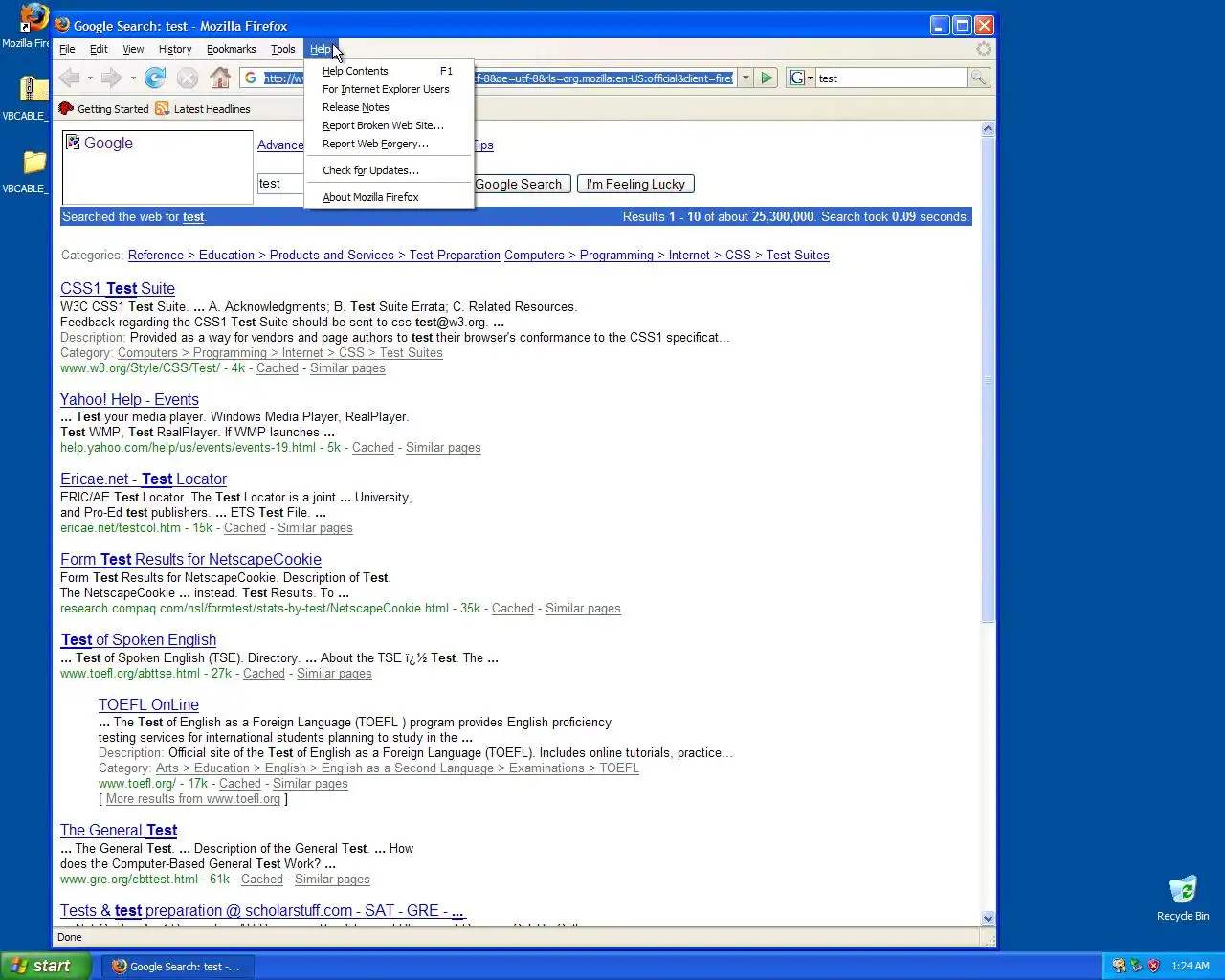Screen dimensions: 1225x980
Task: Open the History menu
Action: point(175,49)
